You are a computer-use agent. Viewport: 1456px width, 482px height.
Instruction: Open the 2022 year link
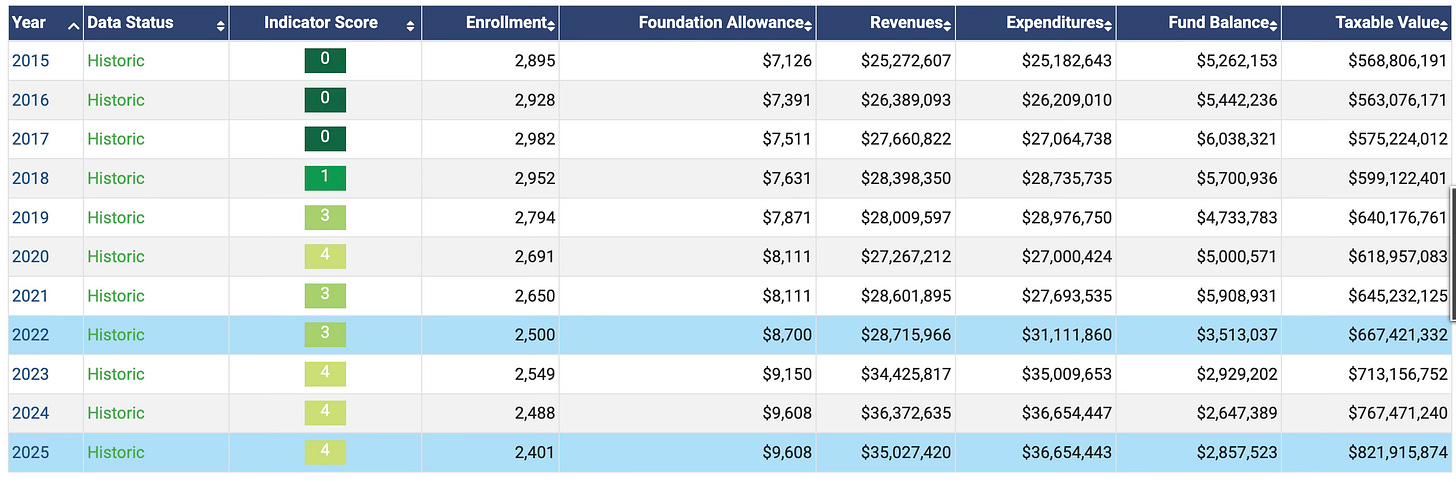pos(30,335)
